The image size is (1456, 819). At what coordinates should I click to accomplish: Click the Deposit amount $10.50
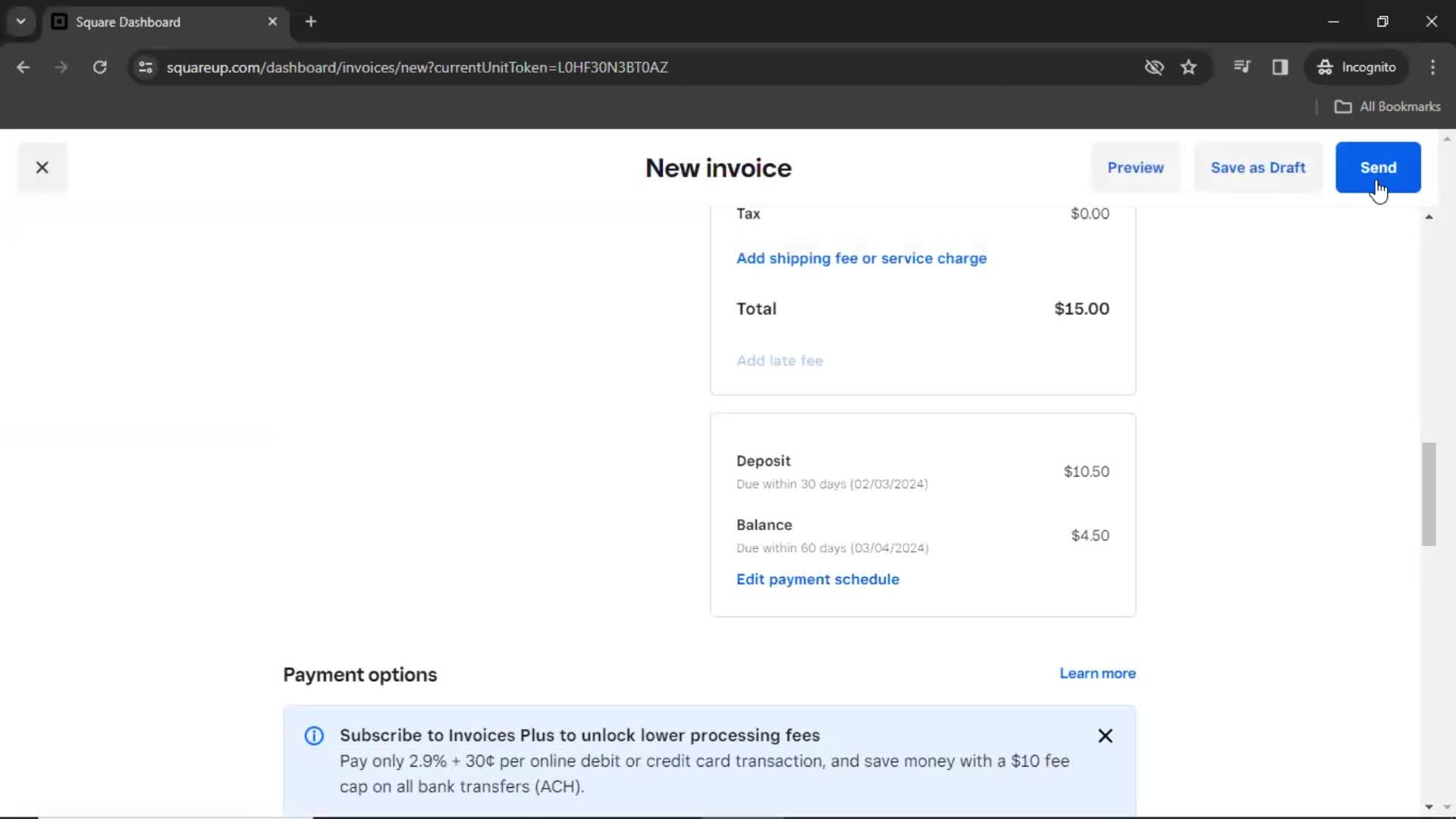coord(1086,472)
